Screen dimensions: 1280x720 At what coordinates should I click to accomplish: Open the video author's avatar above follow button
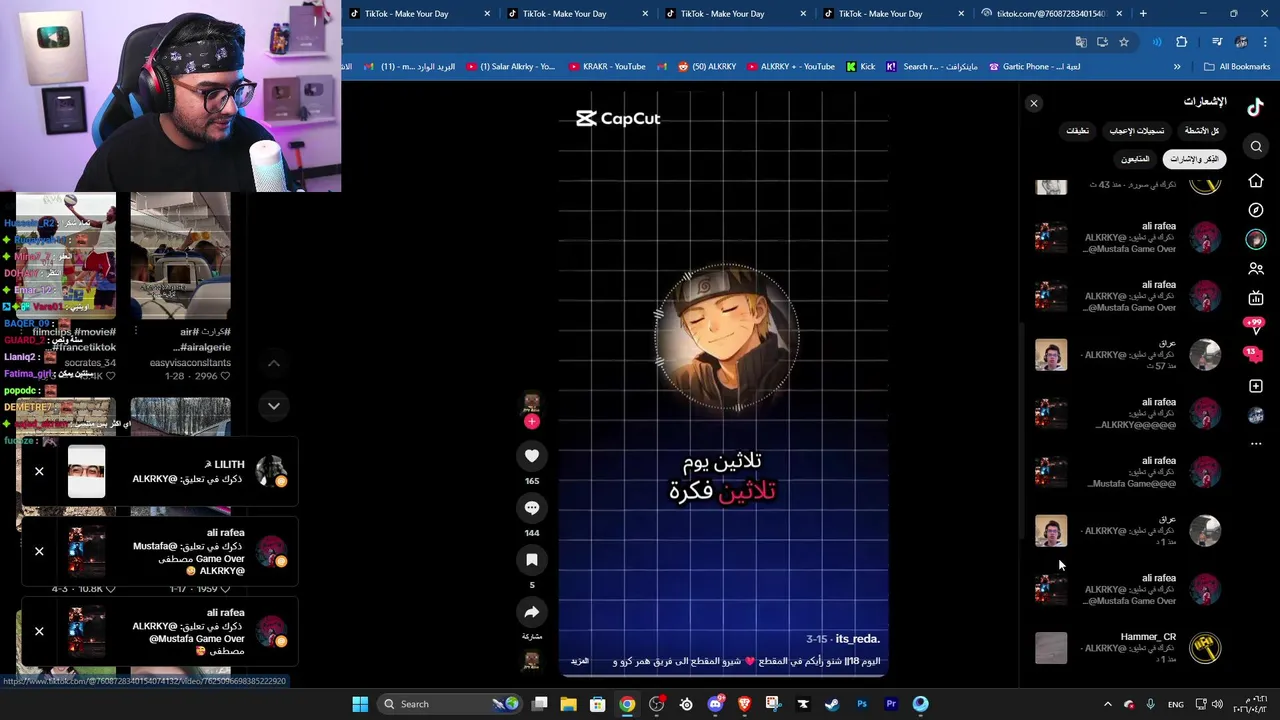(x=532, y=402)
